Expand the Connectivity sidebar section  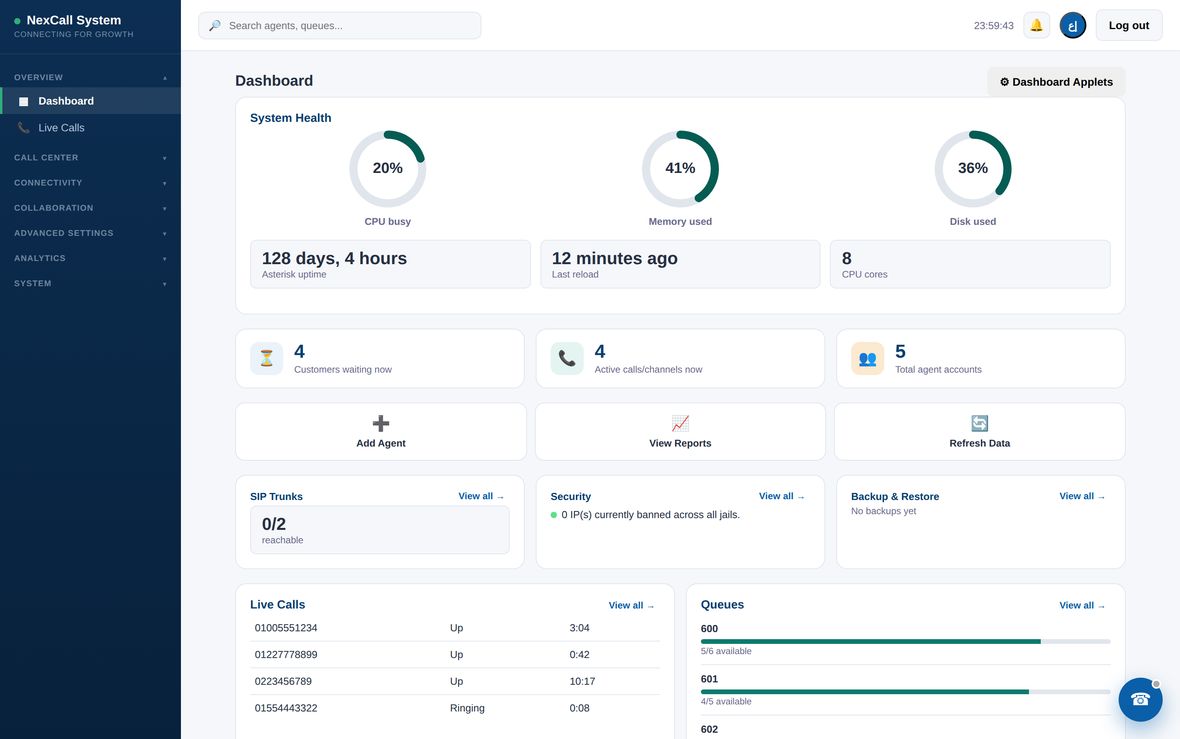pos(90,183)
